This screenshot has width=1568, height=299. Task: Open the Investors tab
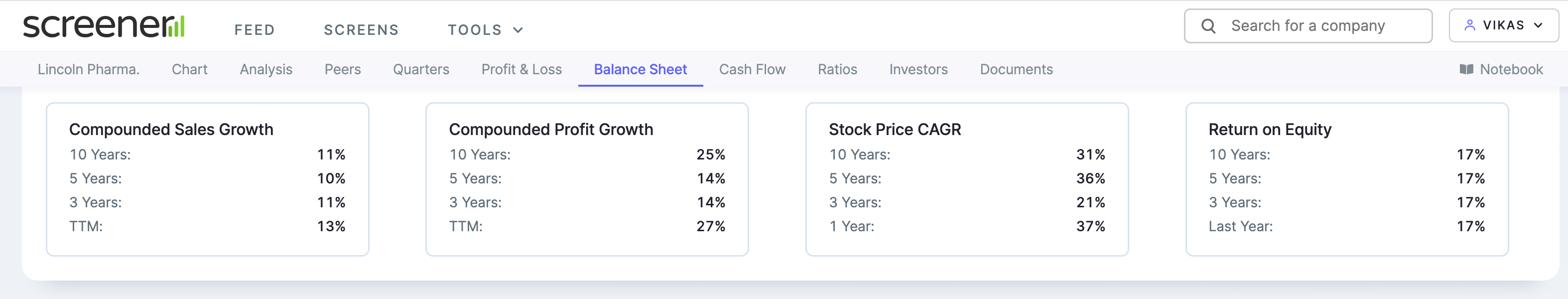pos(918,69)
